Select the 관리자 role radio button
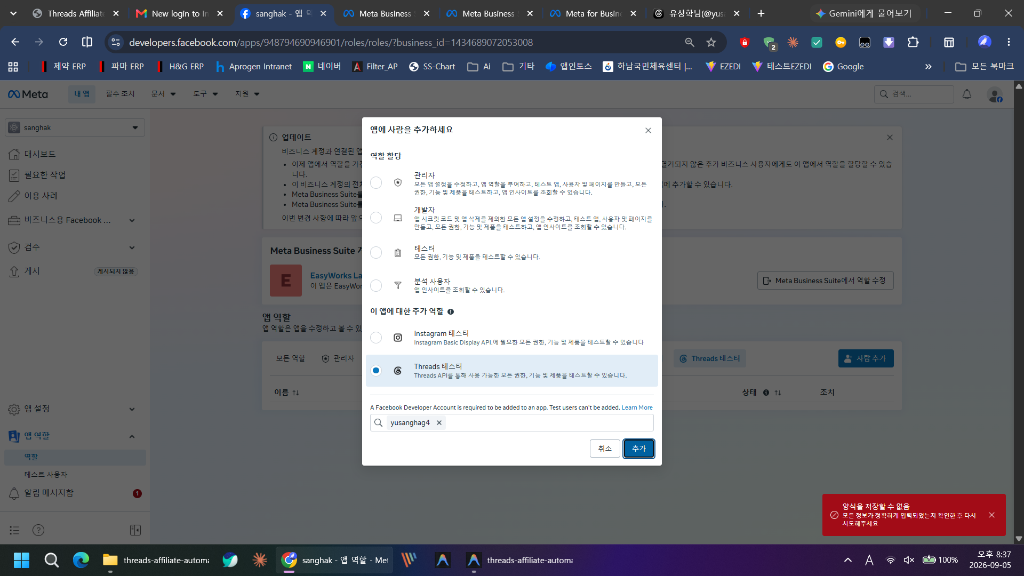Viewport: 1024px width, 576px height. coord(376,183)
